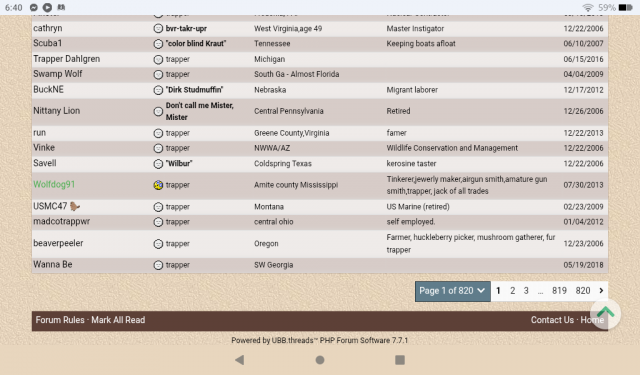Click the mood icon in Scuba1's row
The width and height of the screenshot is (640, 375).
point(158,44)
